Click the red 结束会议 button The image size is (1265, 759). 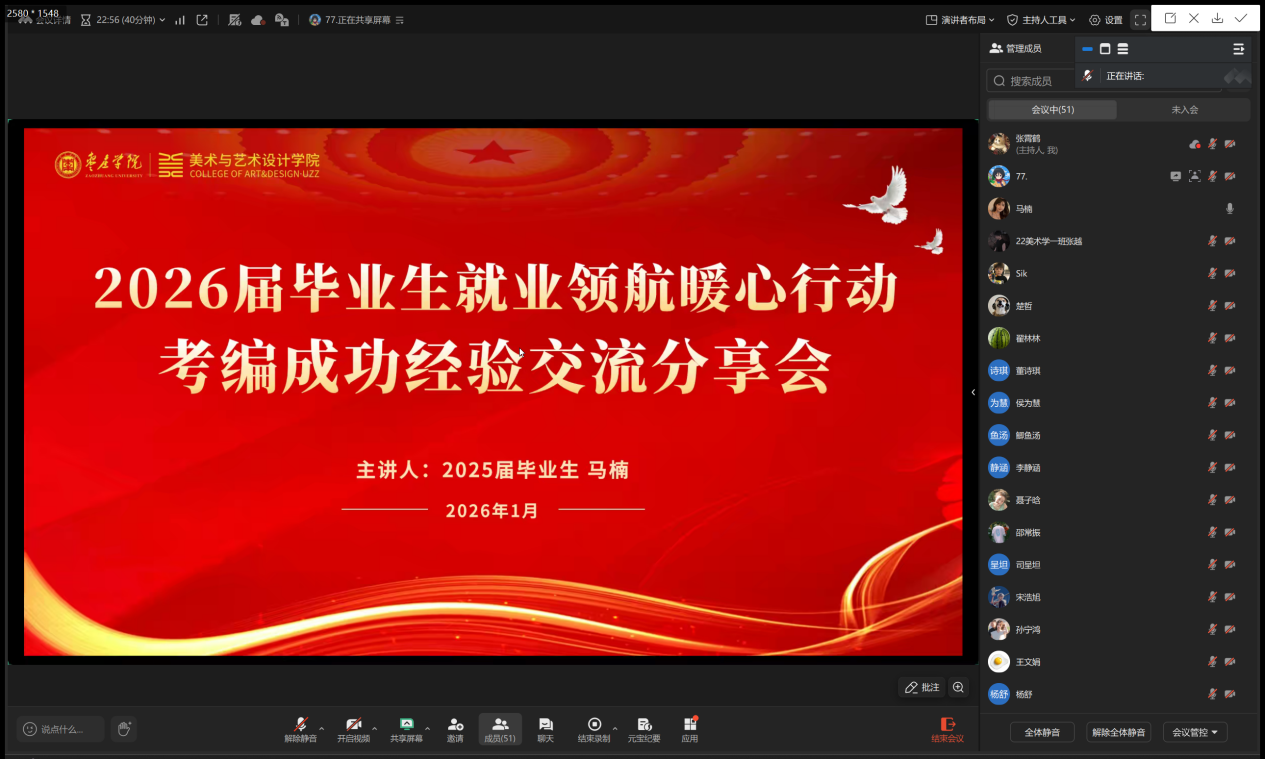(947, 729)
